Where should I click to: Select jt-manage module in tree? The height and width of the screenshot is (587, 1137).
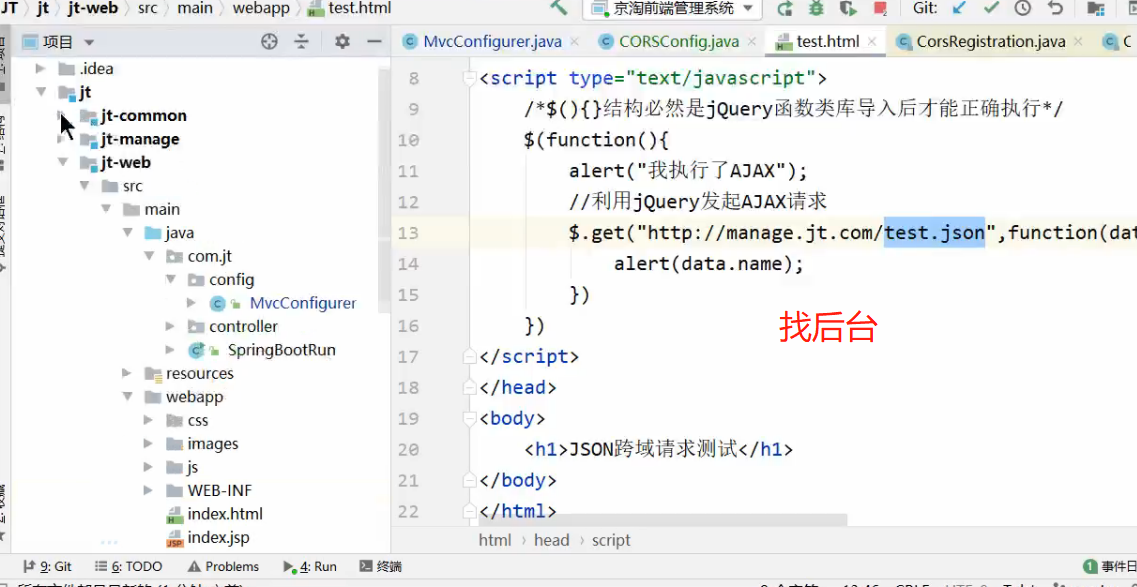coord(140,139)
